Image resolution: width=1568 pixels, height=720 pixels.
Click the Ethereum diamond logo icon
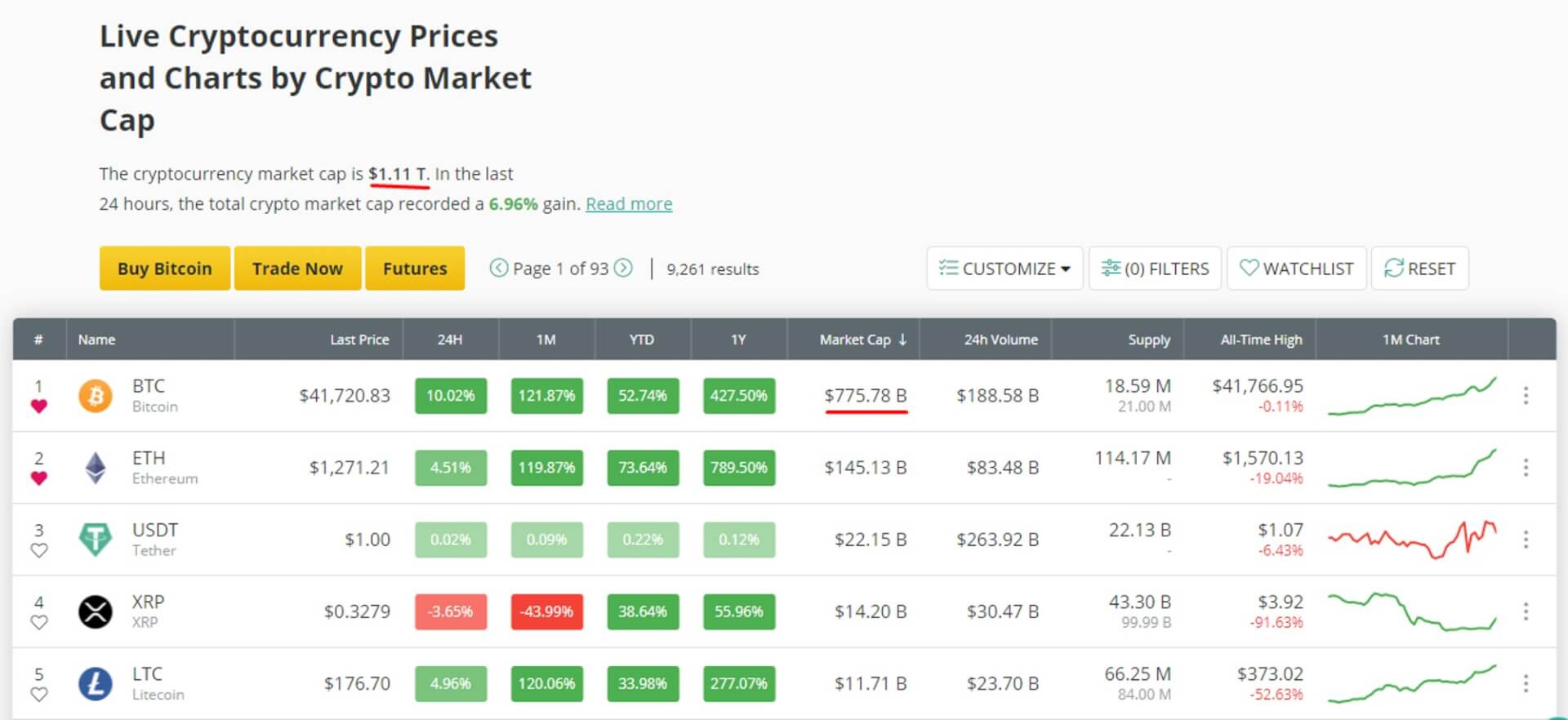[x=96, y=468]
